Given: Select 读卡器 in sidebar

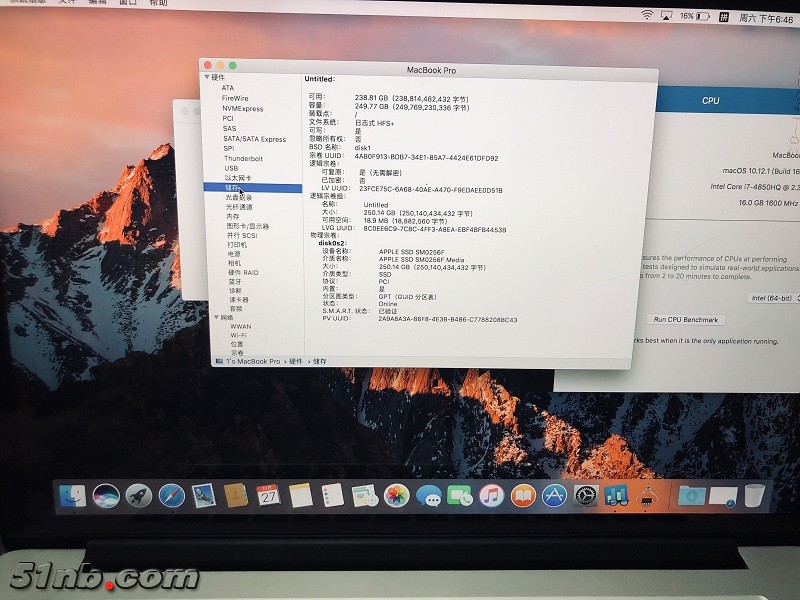Looking at the screenshot, I should [238, 299].
